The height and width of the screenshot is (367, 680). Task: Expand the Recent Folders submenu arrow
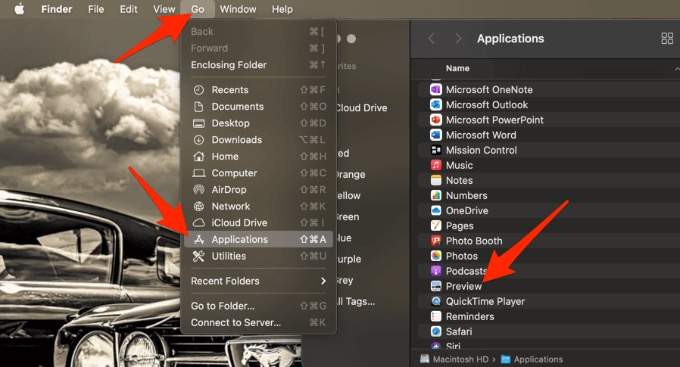point(323,281)
